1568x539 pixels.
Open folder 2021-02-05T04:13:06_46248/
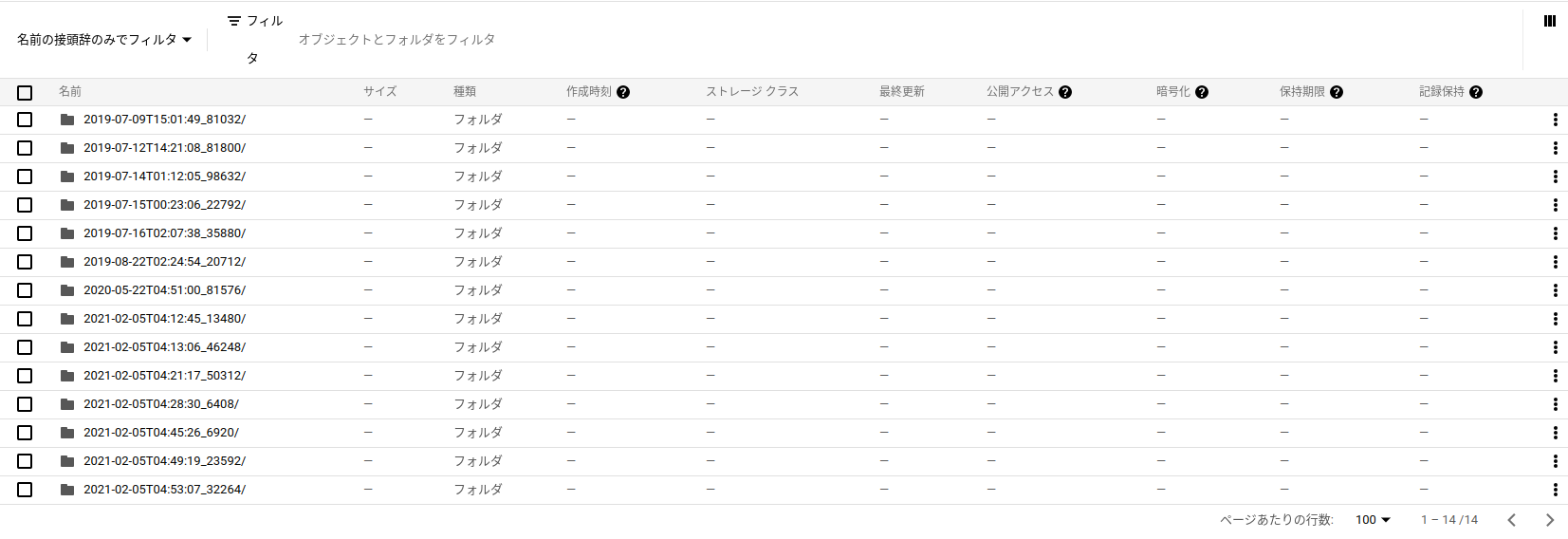[x=164, y=347]
